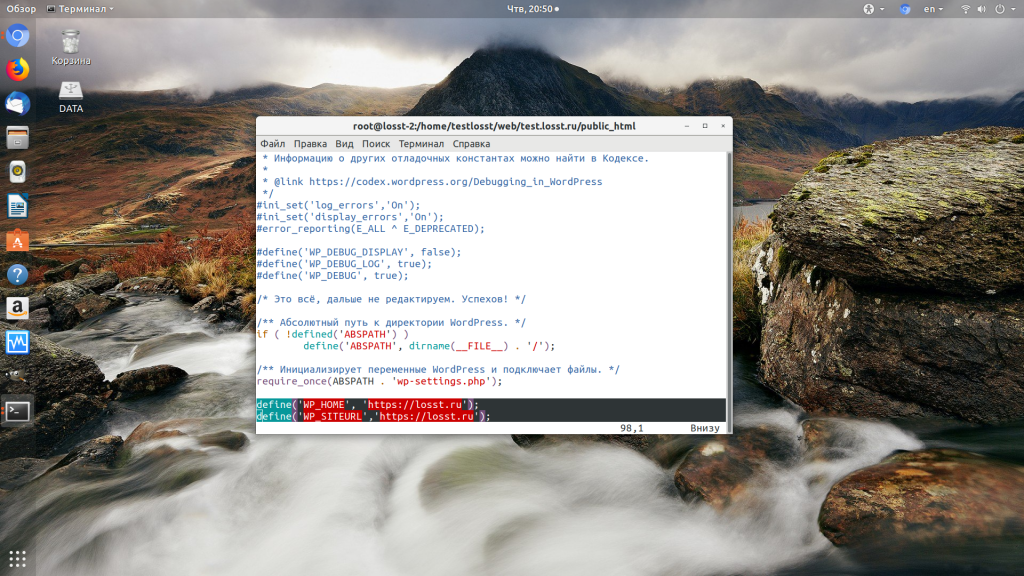Show all applications grid
Image resolution: width=1024 pixels, height=576 pixels.
point(18,558)
